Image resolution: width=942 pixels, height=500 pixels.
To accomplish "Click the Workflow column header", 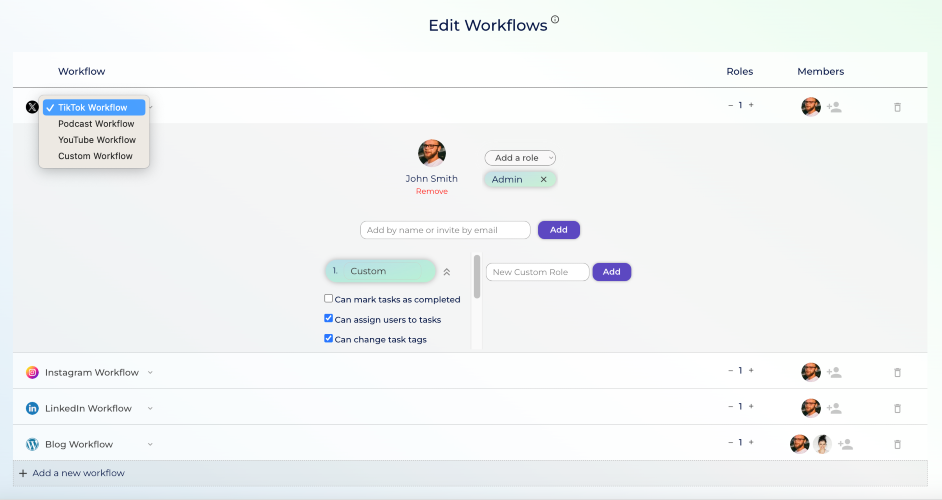I will coord(82,72).
